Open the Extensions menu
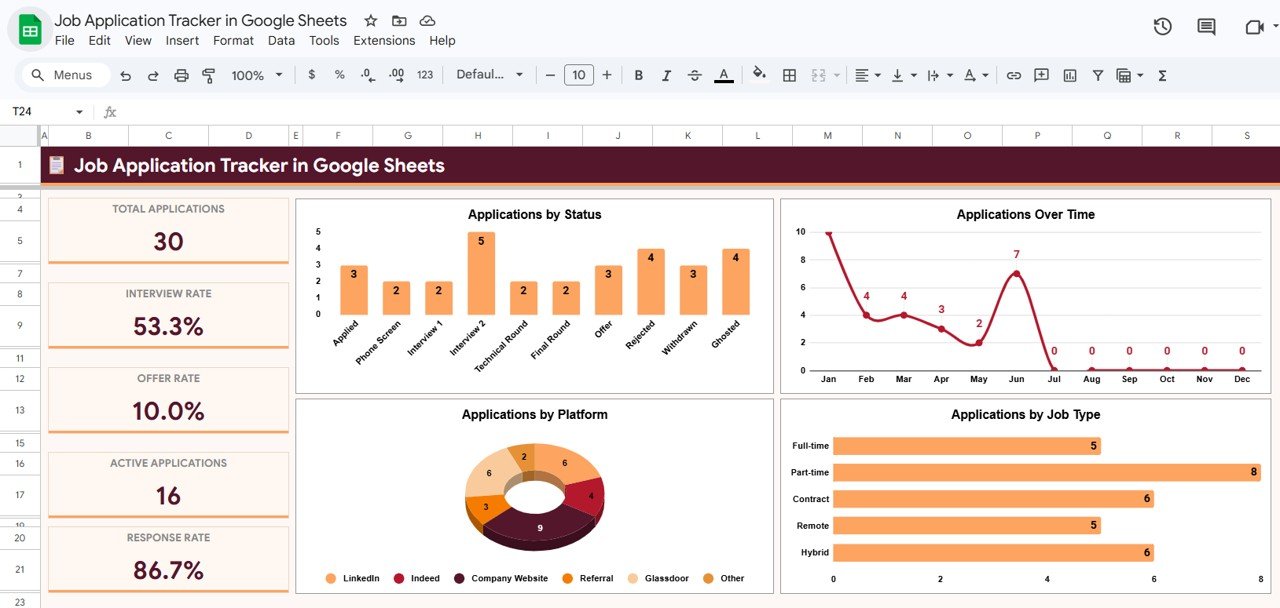This screenshot has height=608, width=1280. 384,40
